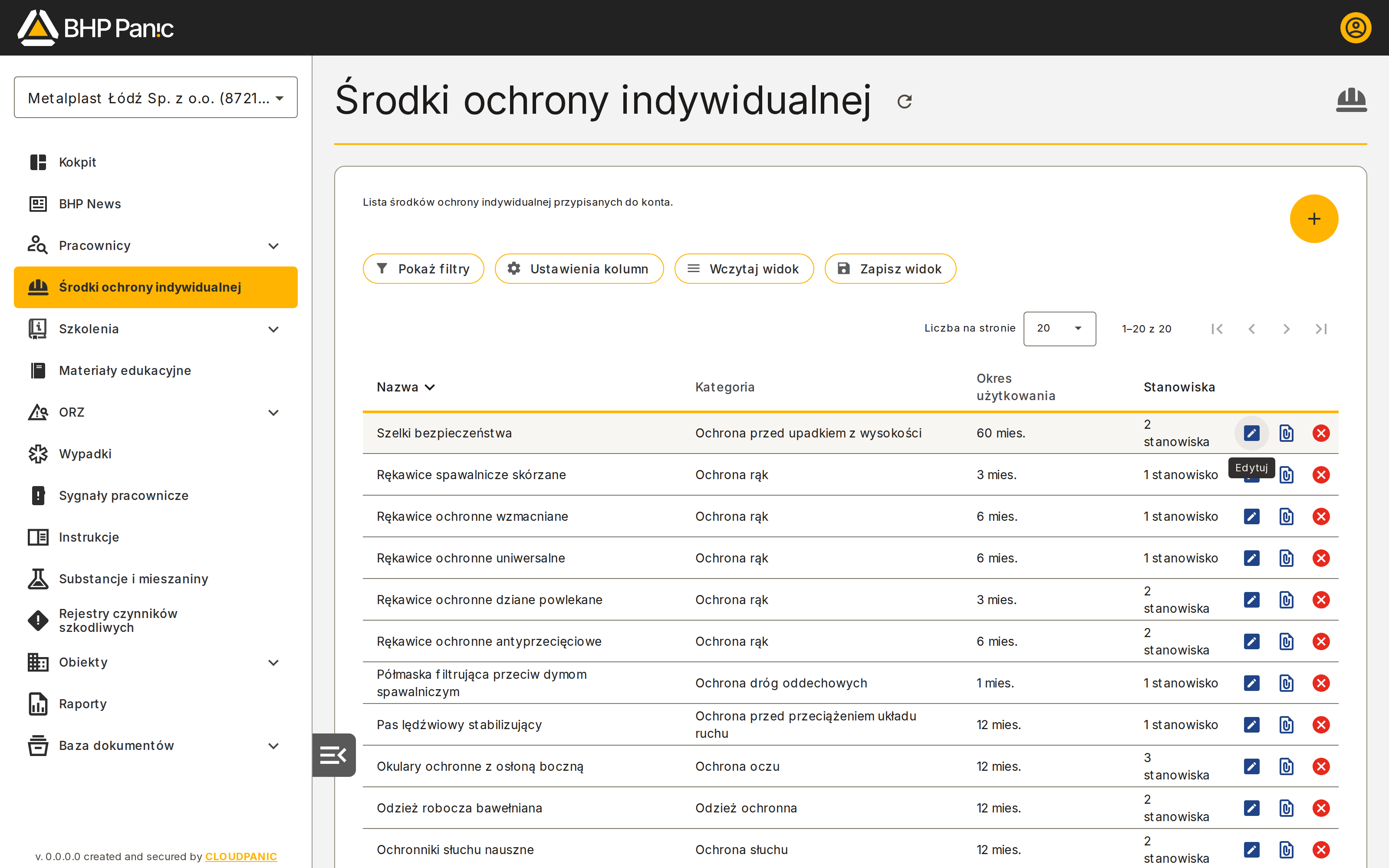Edit Okulary ochronne z osłoną boczną
The width and height of the screenshot is (1389, 868).
(1251, 766)
